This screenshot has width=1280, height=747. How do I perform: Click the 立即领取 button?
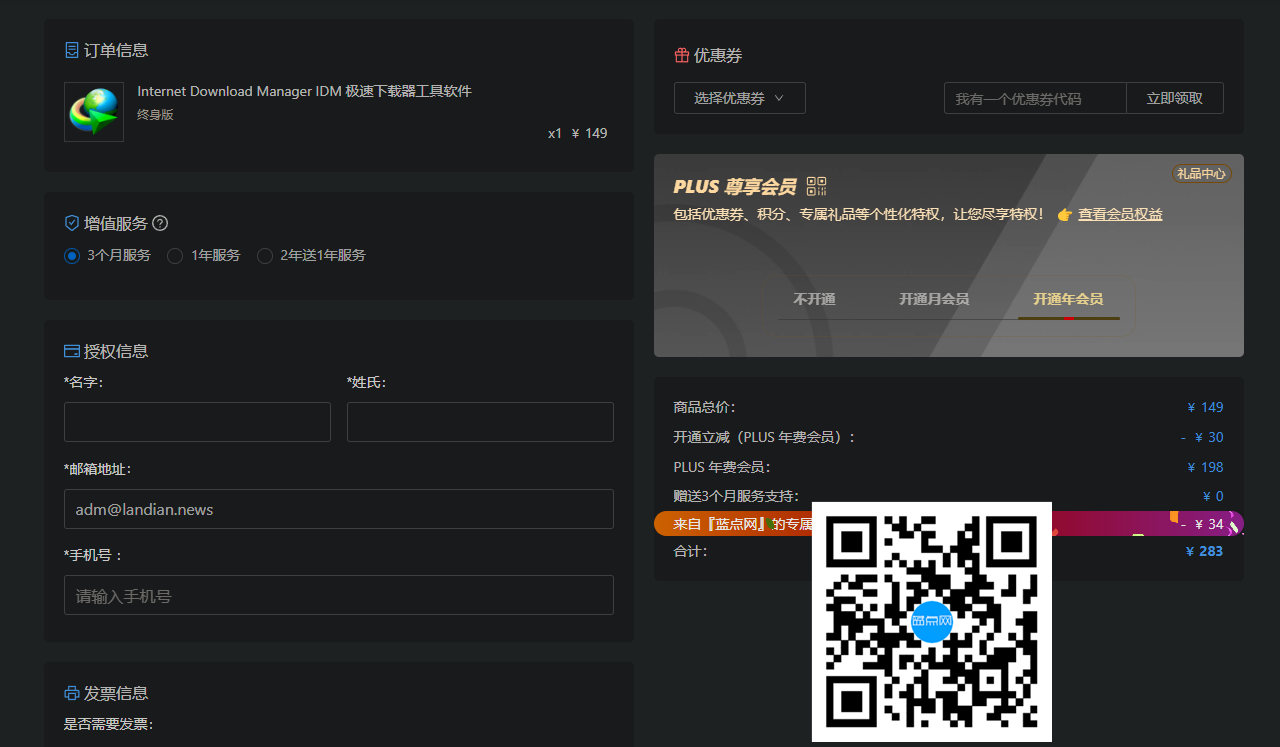1175,98
